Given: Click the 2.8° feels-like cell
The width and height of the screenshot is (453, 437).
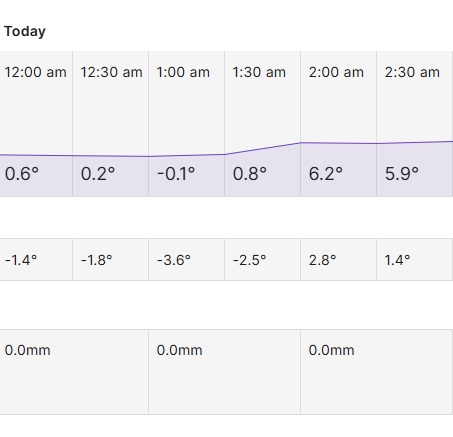Looking at the screenshot, I should coord(338,260).
